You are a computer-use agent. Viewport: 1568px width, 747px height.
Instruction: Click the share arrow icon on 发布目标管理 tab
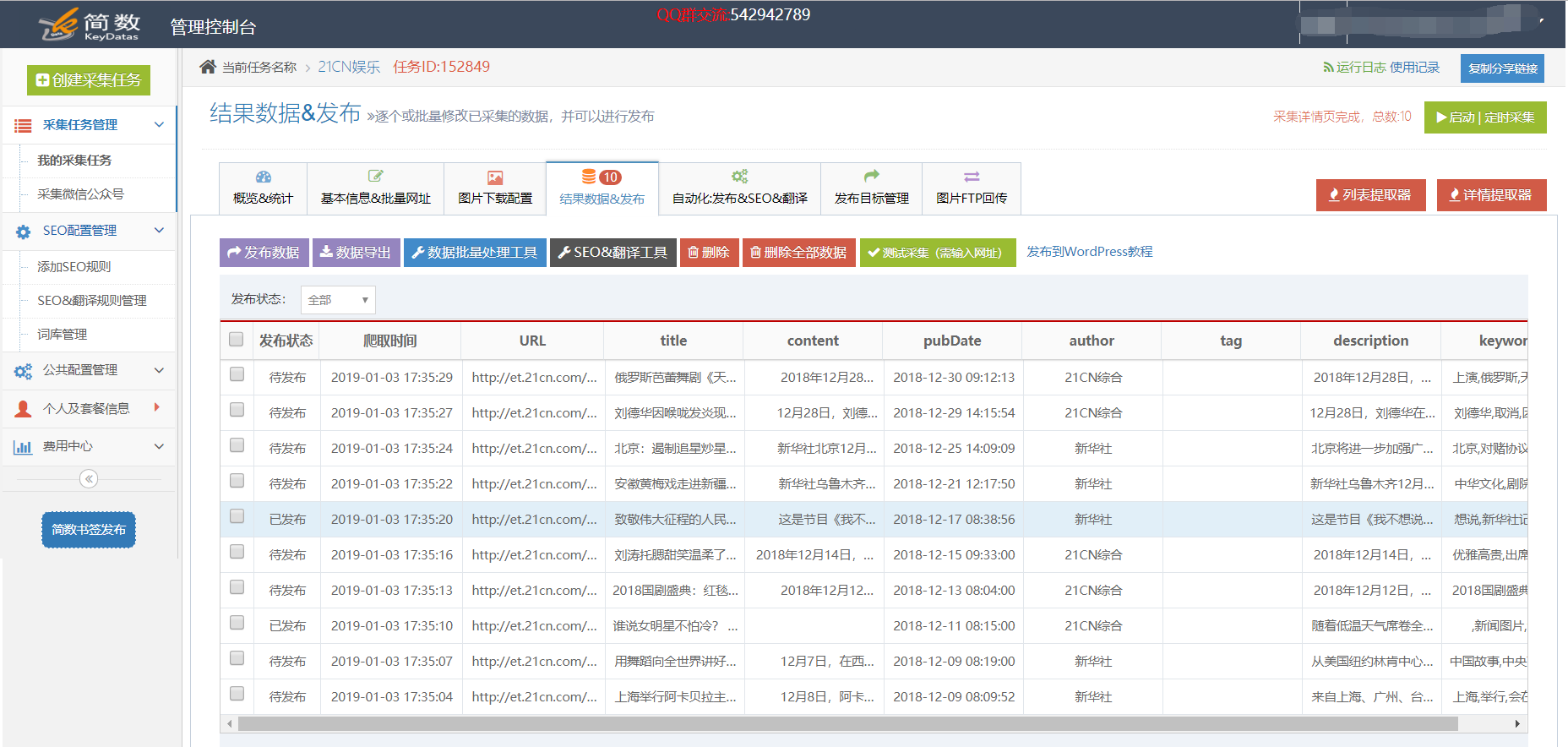(872, 176)
